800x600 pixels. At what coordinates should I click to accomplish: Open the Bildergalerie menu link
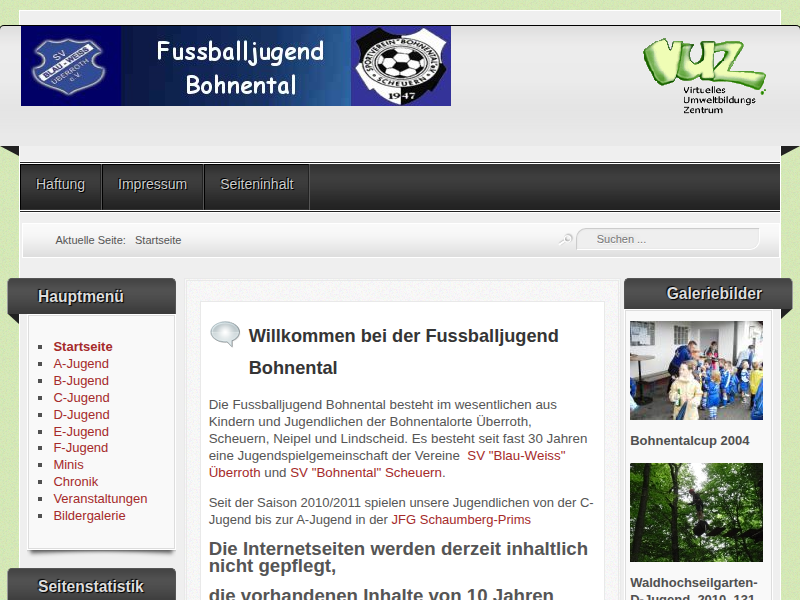point(89,516)
